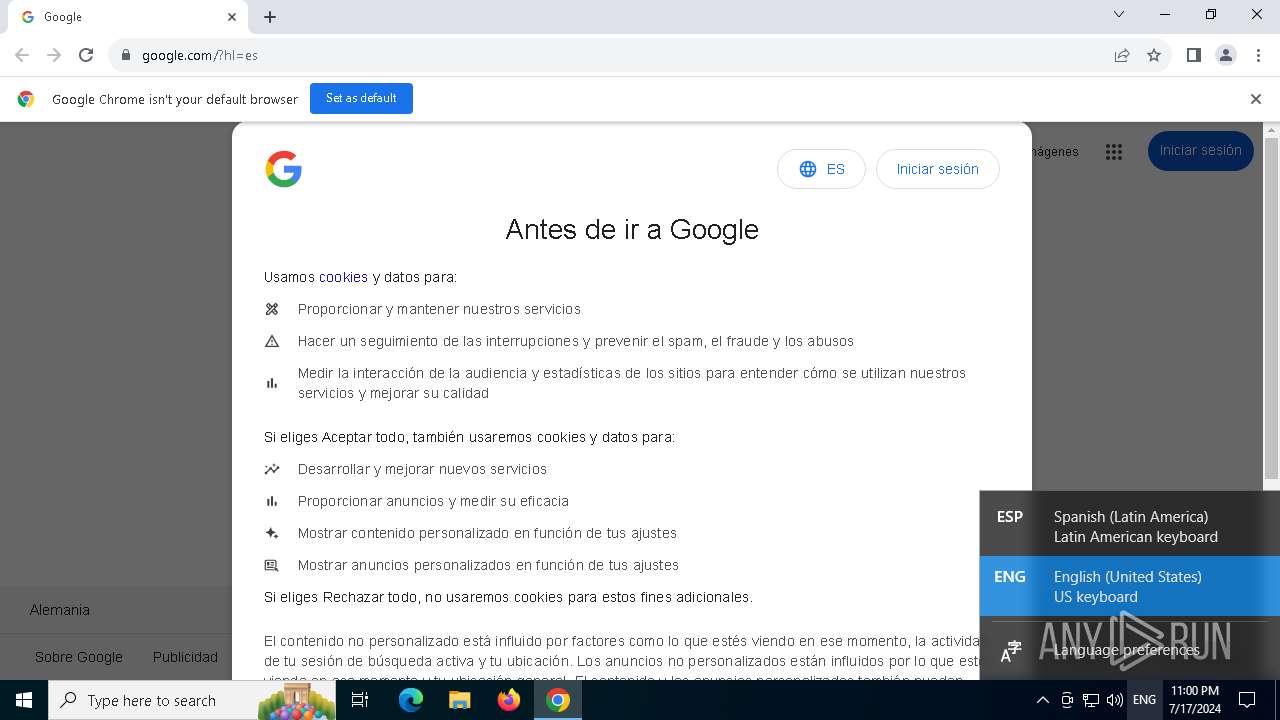Screen dimensions: 1280x720
Task: Click the lock site info icon
Action: [125, 55]
